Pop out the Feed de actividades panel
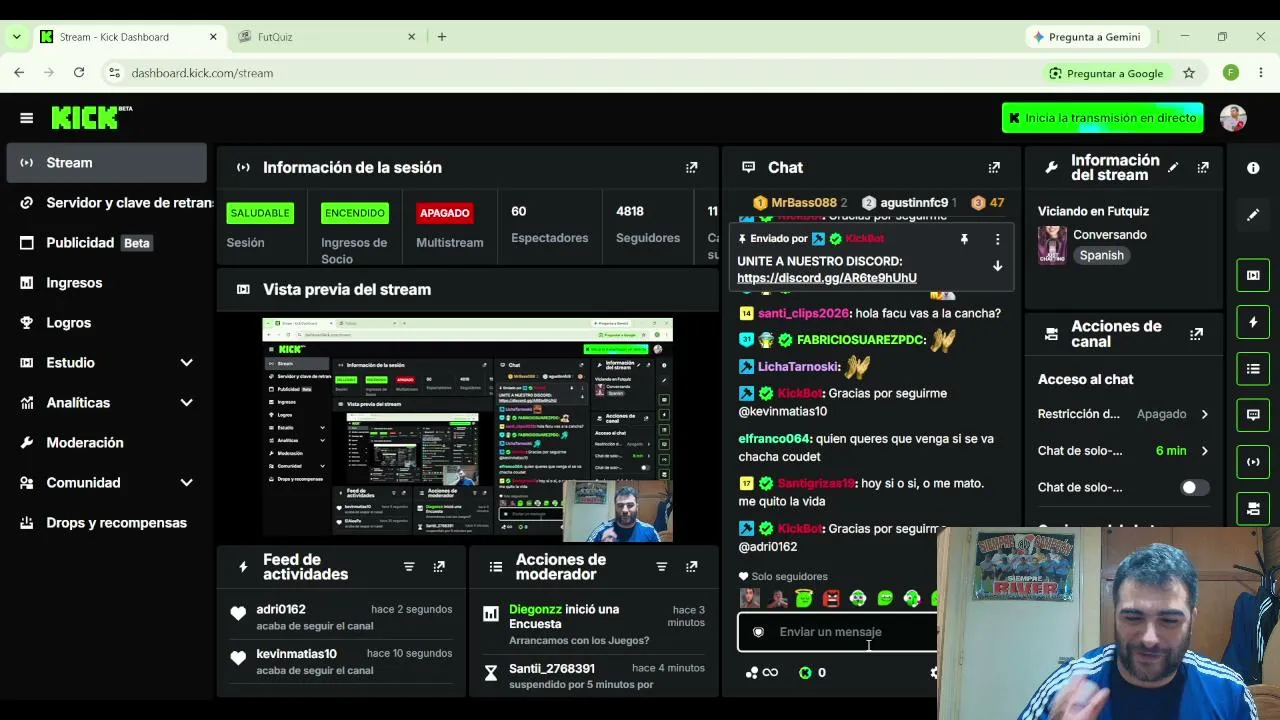 [x=439, y=567]
